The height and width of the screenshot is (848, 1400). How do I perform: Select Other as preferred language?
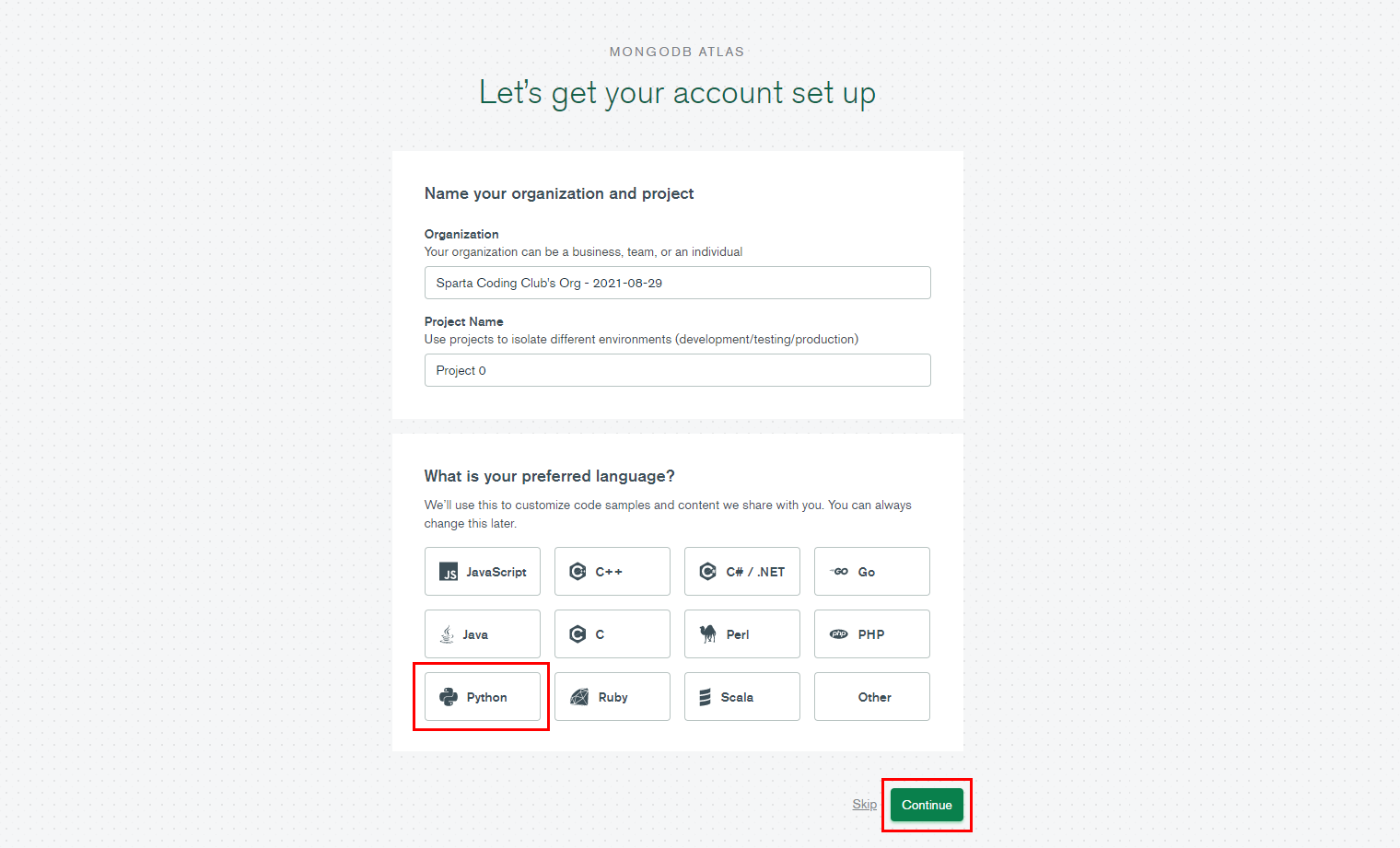[872, 697]
